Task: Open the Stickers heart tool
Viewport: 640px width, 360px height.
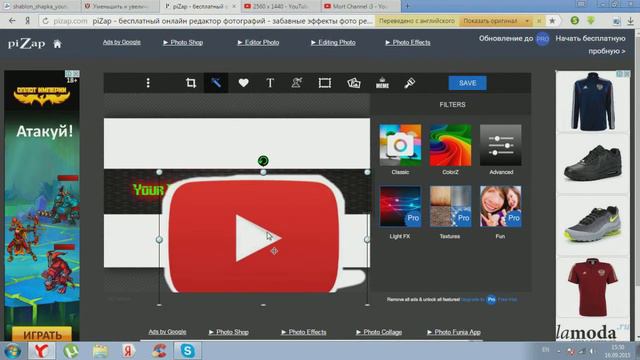Action: (243, 83)
